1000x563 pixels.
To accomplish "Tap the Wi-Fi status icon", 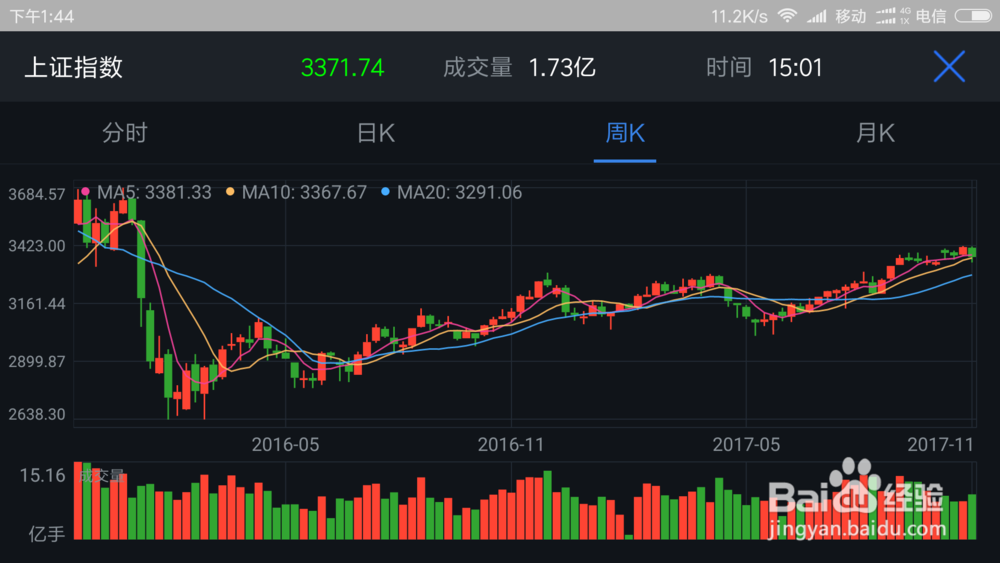I will tap(788, 15).
